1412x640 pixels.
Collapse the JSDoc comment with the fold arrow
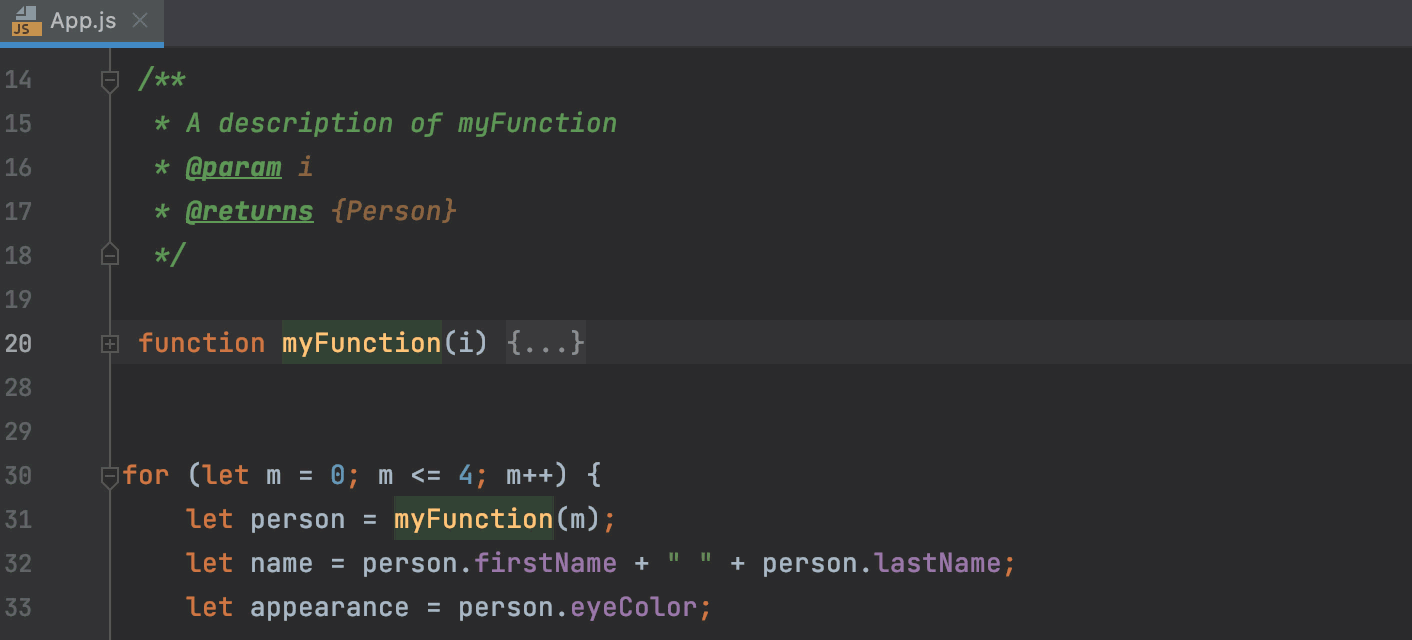[x=110, y=80]
